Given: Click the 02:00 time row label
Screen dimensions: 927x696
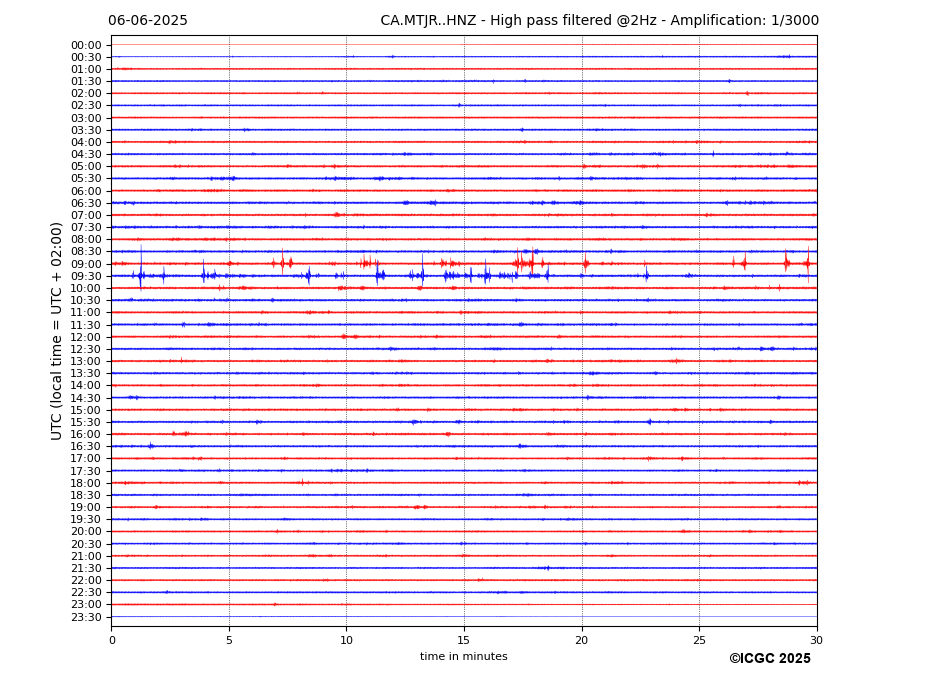Looking at the screenshot, I should click(86, 93).
